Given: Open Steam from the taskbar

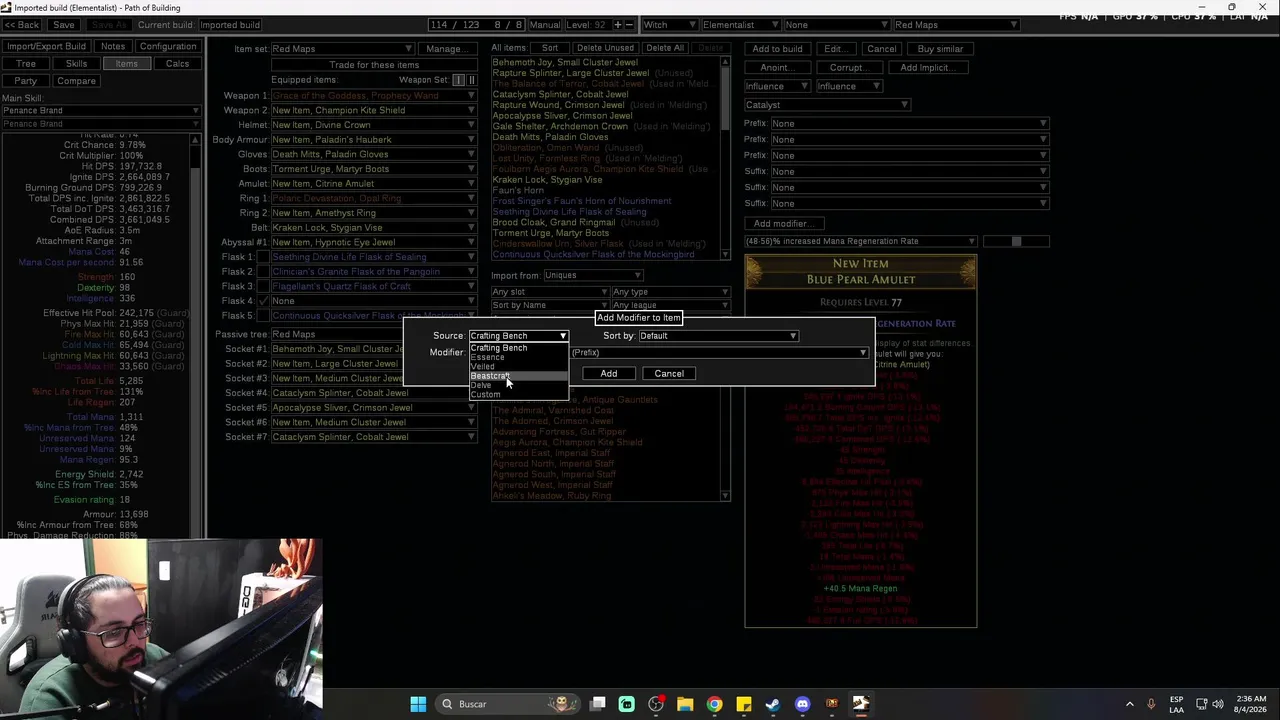Looking at the screenshot, I should point(772,704).
